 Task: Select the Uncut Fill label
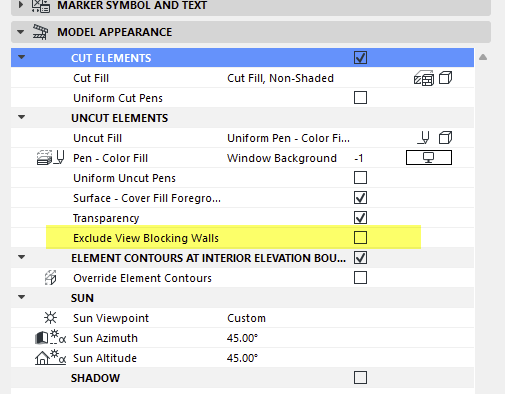click(97, 138)
